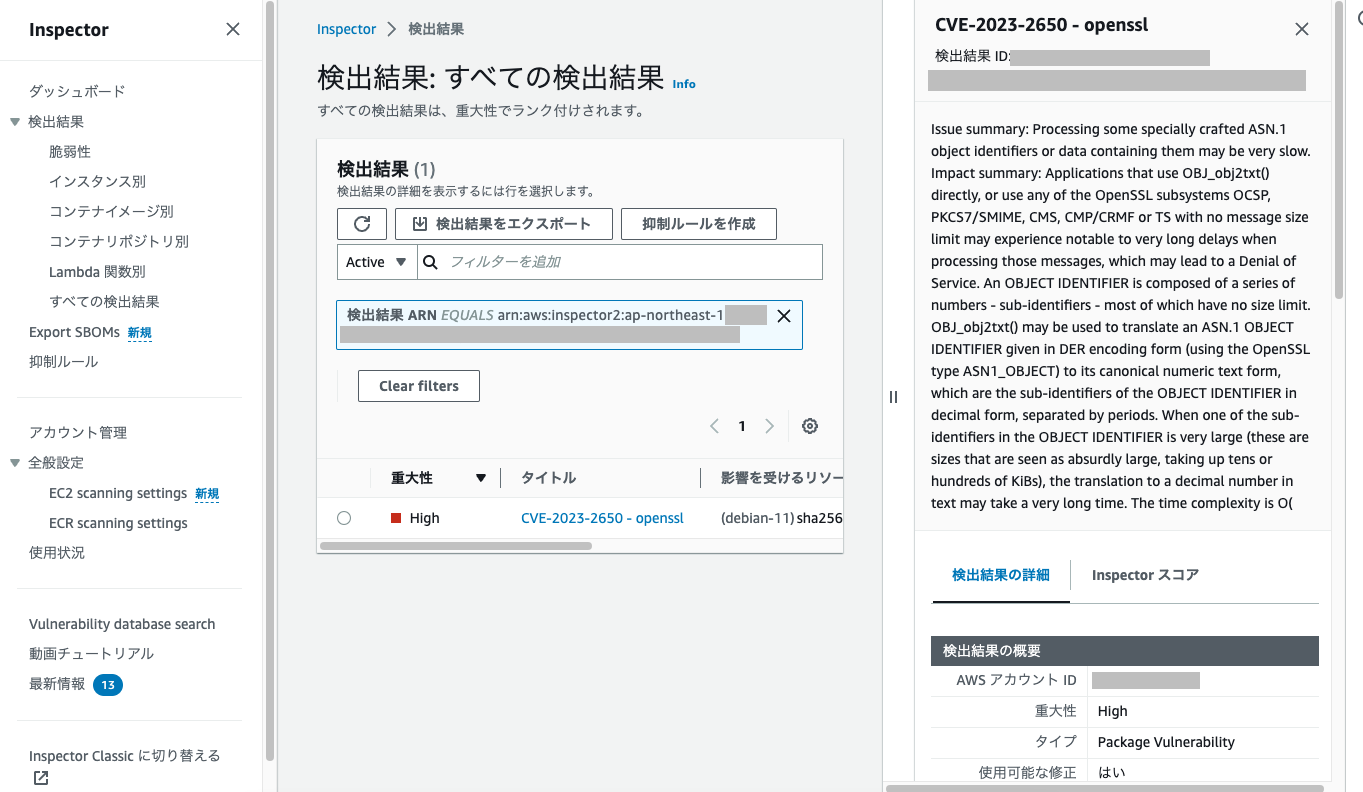
Task: Switch to the Inspector スコア tab
Action: [x=1145, y=575]
